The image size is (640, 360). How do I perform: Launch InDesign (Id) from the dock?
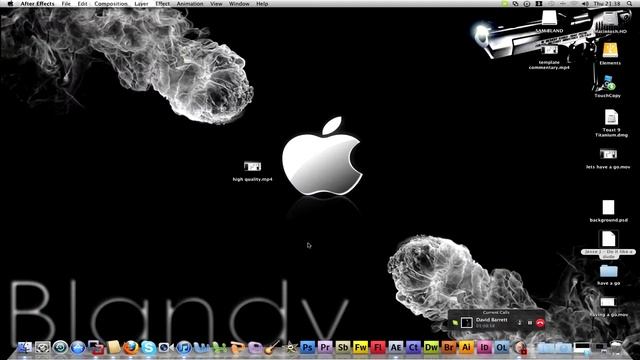[x=484, y=347]
